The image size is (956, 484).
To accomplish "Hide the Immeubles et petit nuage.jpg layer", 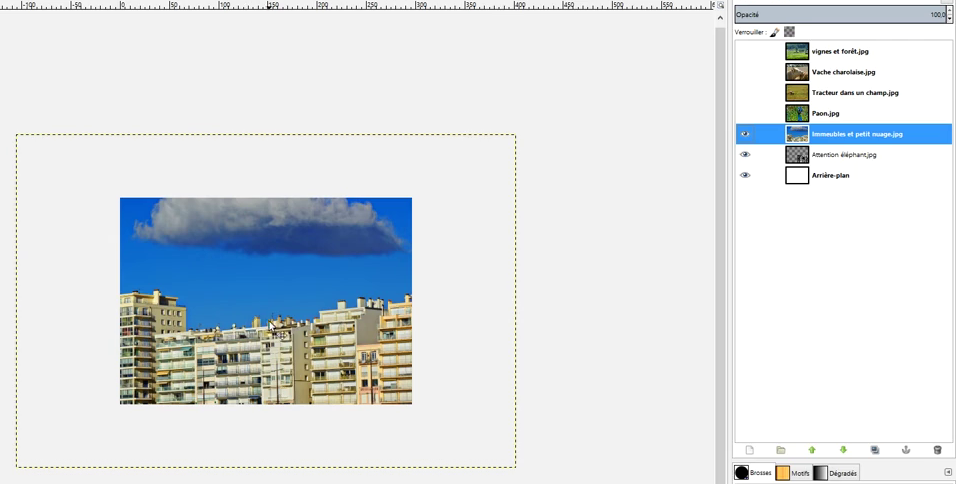I will click(745, 134).
